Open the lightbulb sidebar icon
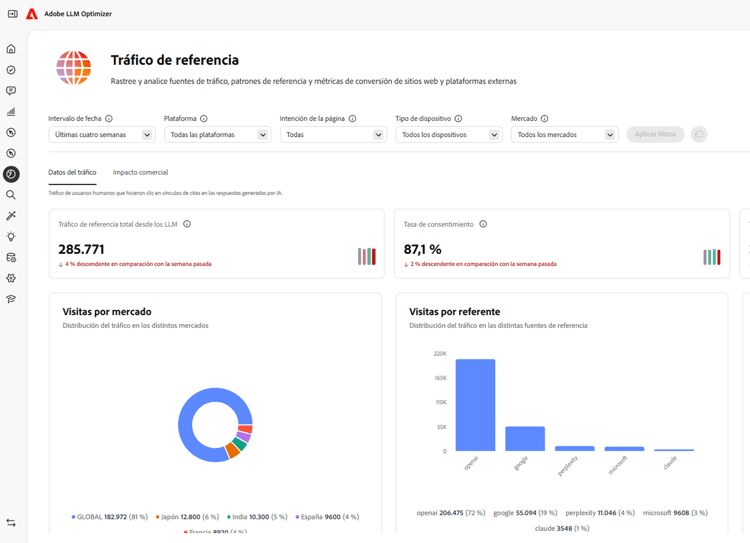The width and height of the screenshot is (750, 543). [11, 236]
